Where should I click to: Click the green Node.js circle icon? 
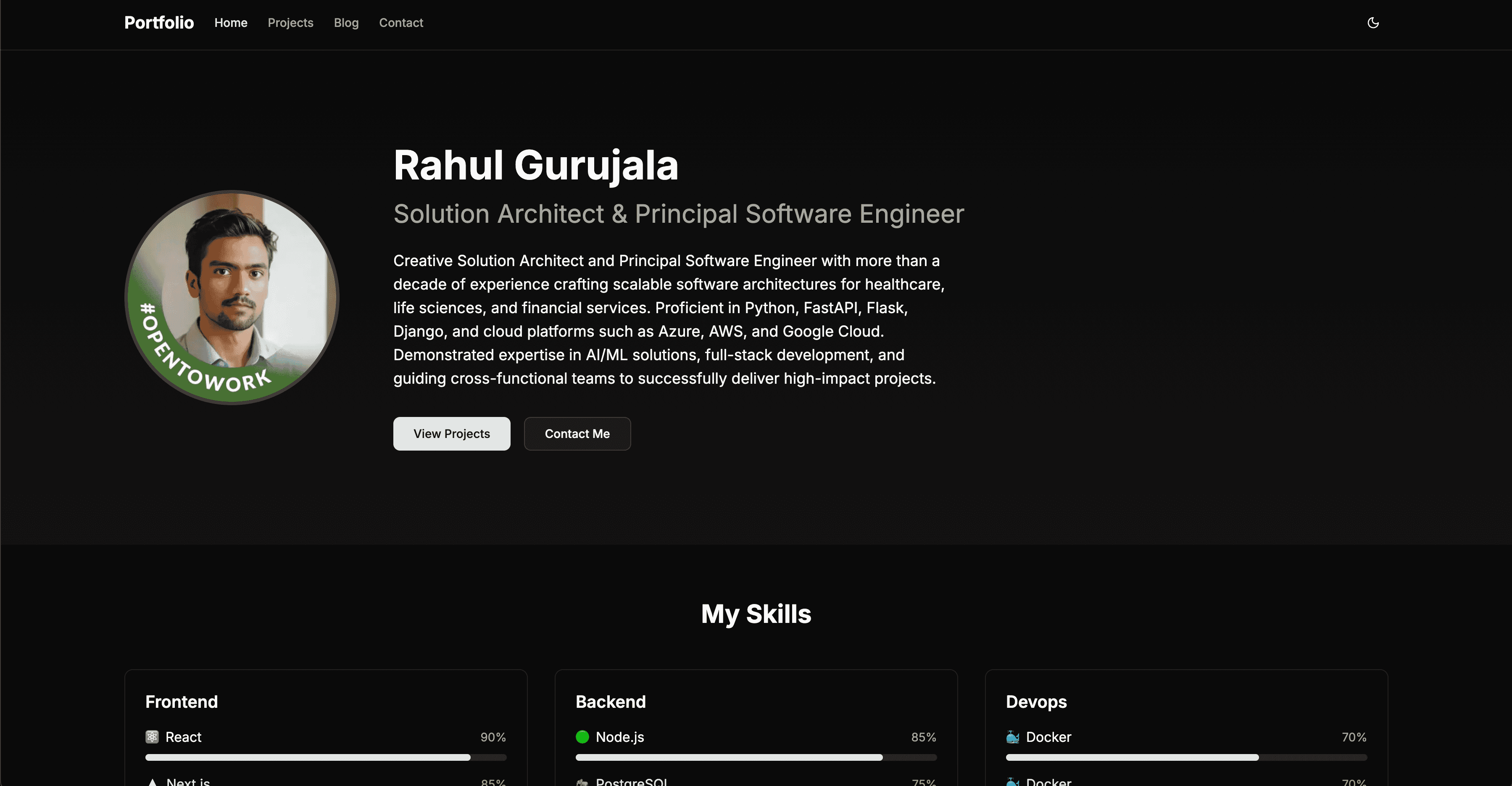click(582, 737)
